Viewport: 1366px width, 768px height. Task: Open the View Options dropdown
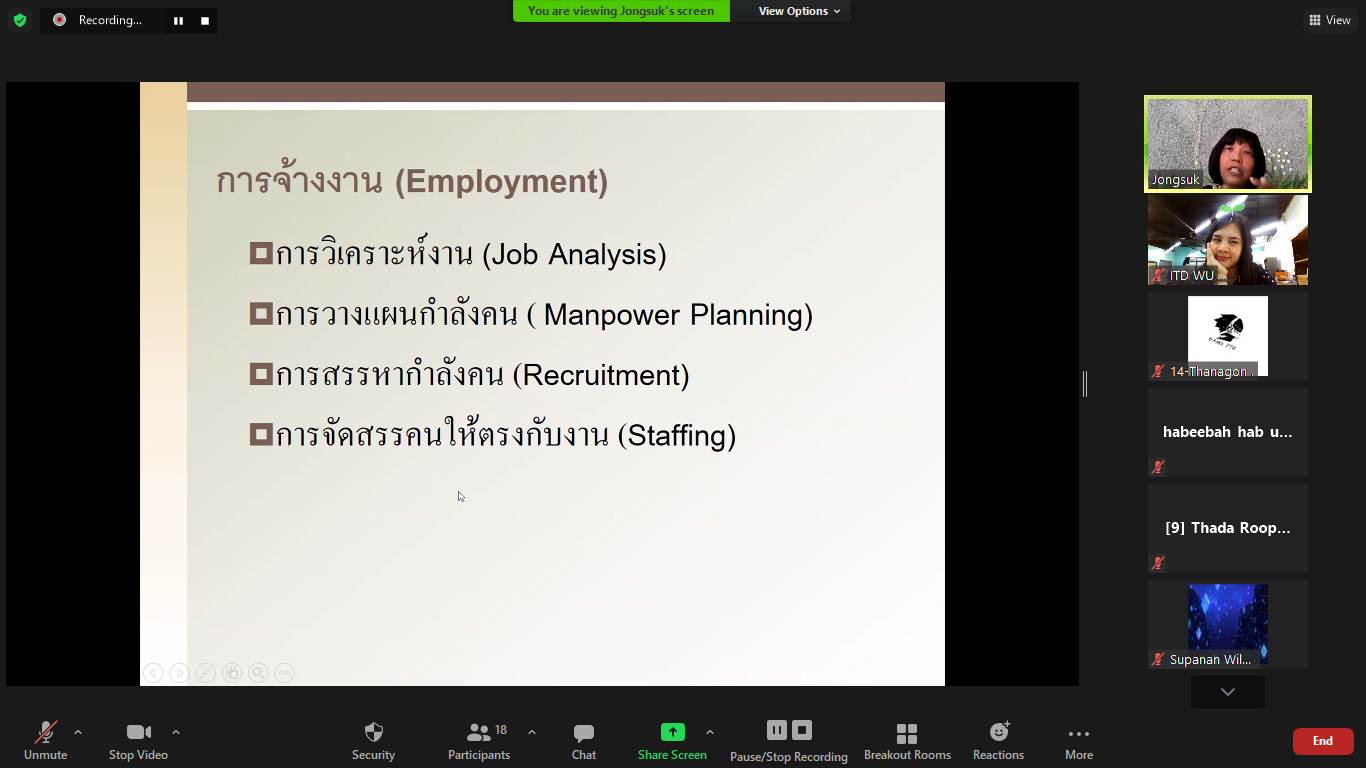(799, 11)
